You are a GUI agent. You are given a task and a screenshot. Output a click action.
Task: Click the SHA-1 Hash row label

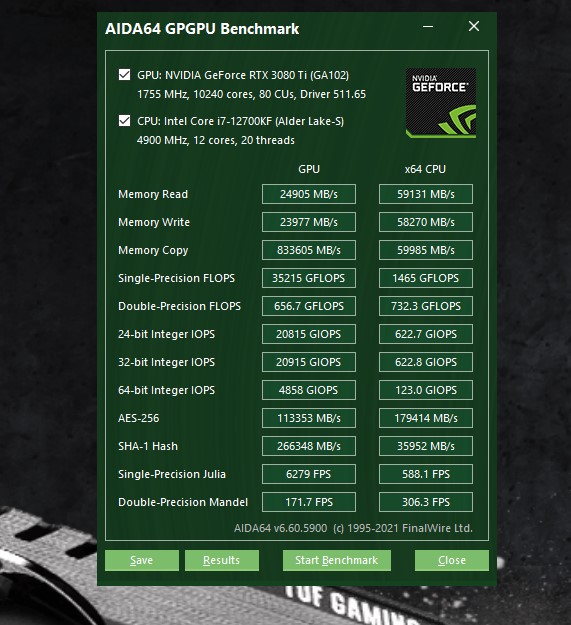(x=148, y=446)
